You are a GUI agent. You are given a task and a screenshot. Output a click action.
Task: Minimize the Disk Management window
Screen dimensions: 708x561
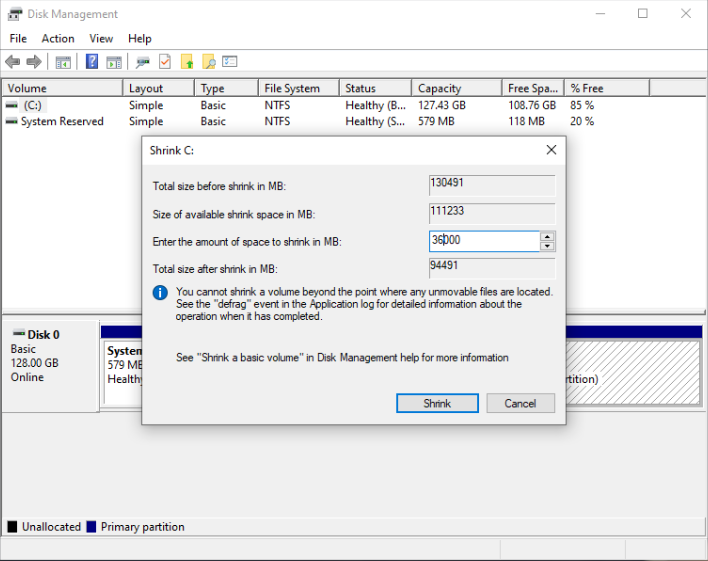pyautogui.click(x=600, y=14)
